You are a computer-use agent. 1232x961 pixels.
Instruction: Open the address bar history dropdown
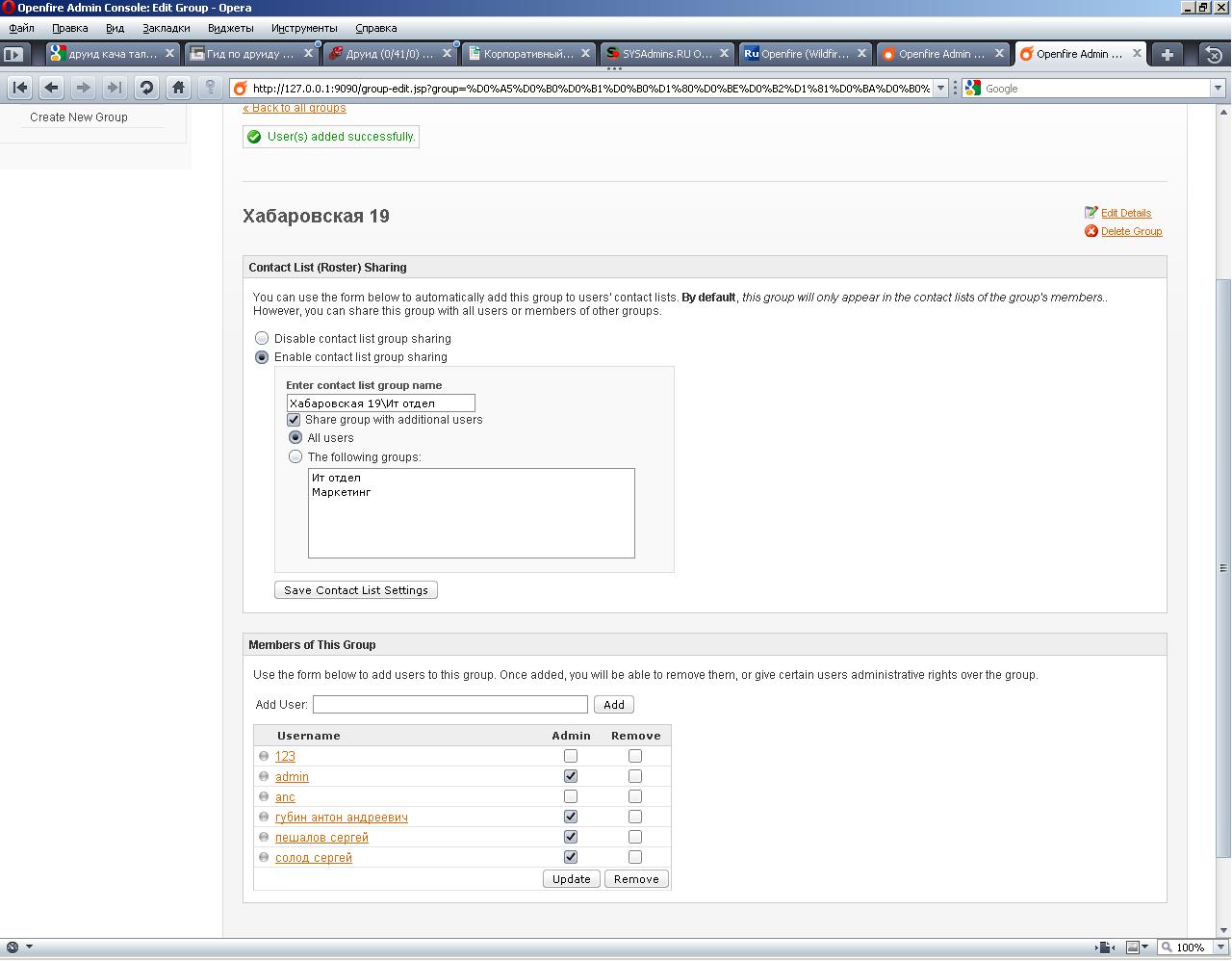(941, 88)
